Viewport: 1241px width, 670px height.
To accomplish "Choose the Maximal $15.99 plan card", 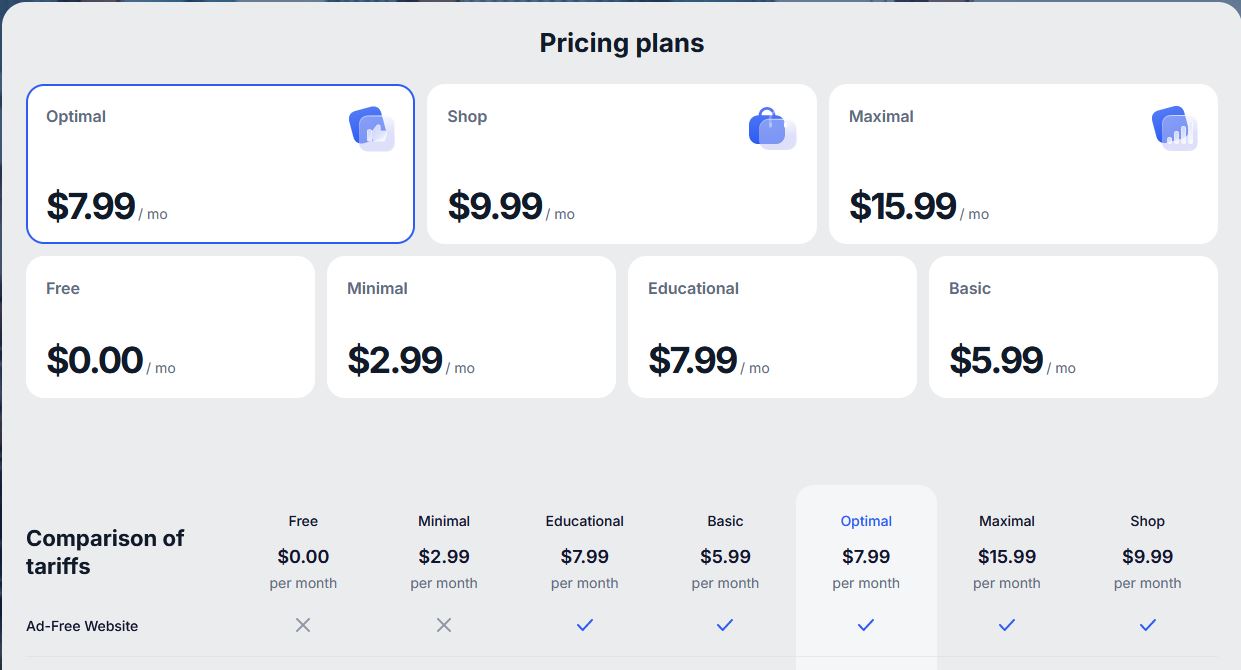I will pyautogui.click(x=1023, y=164).
